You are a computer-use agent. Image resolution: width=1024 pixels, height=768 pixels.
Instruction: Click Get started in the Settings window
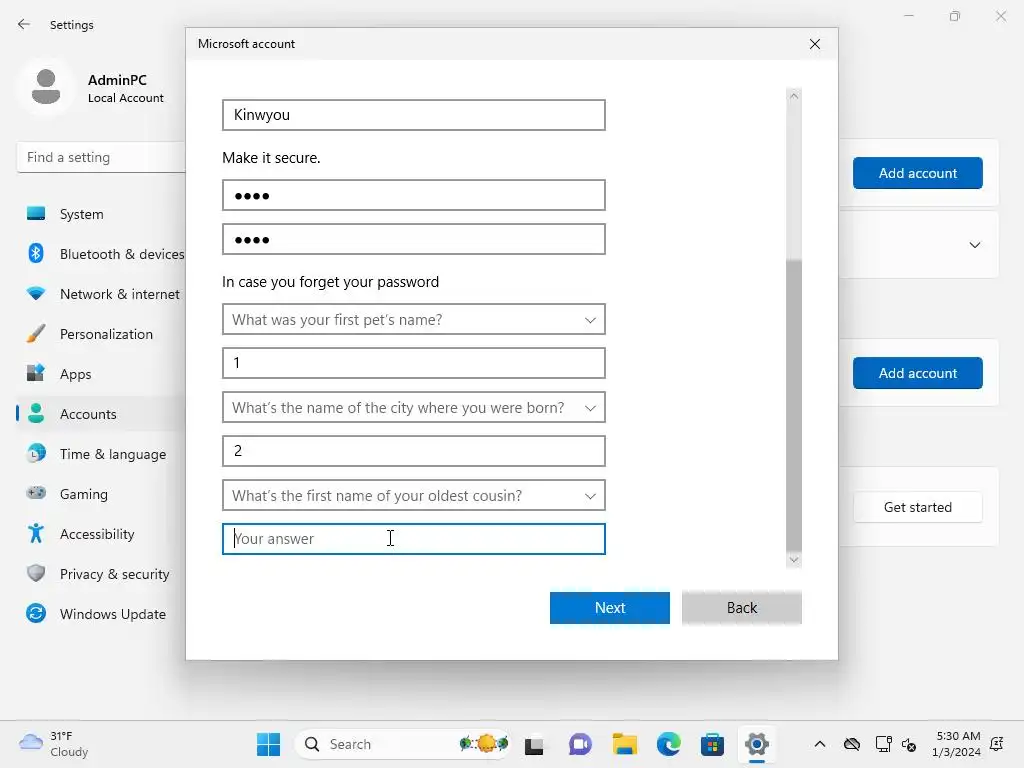click(918, 507)
